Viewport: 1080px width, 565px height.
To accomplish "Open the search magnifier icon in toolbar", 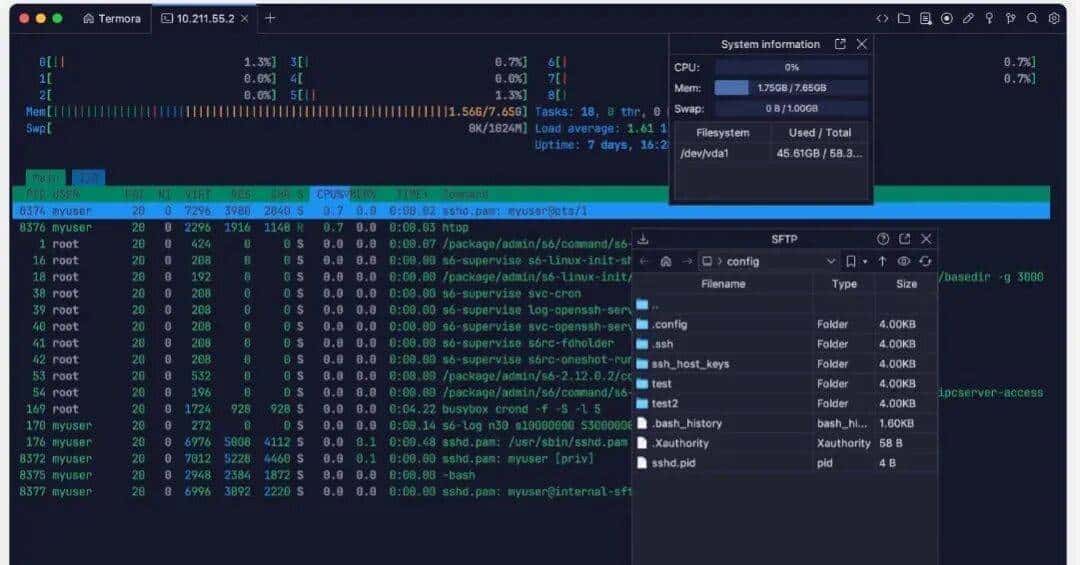I will click(1032, 18).
